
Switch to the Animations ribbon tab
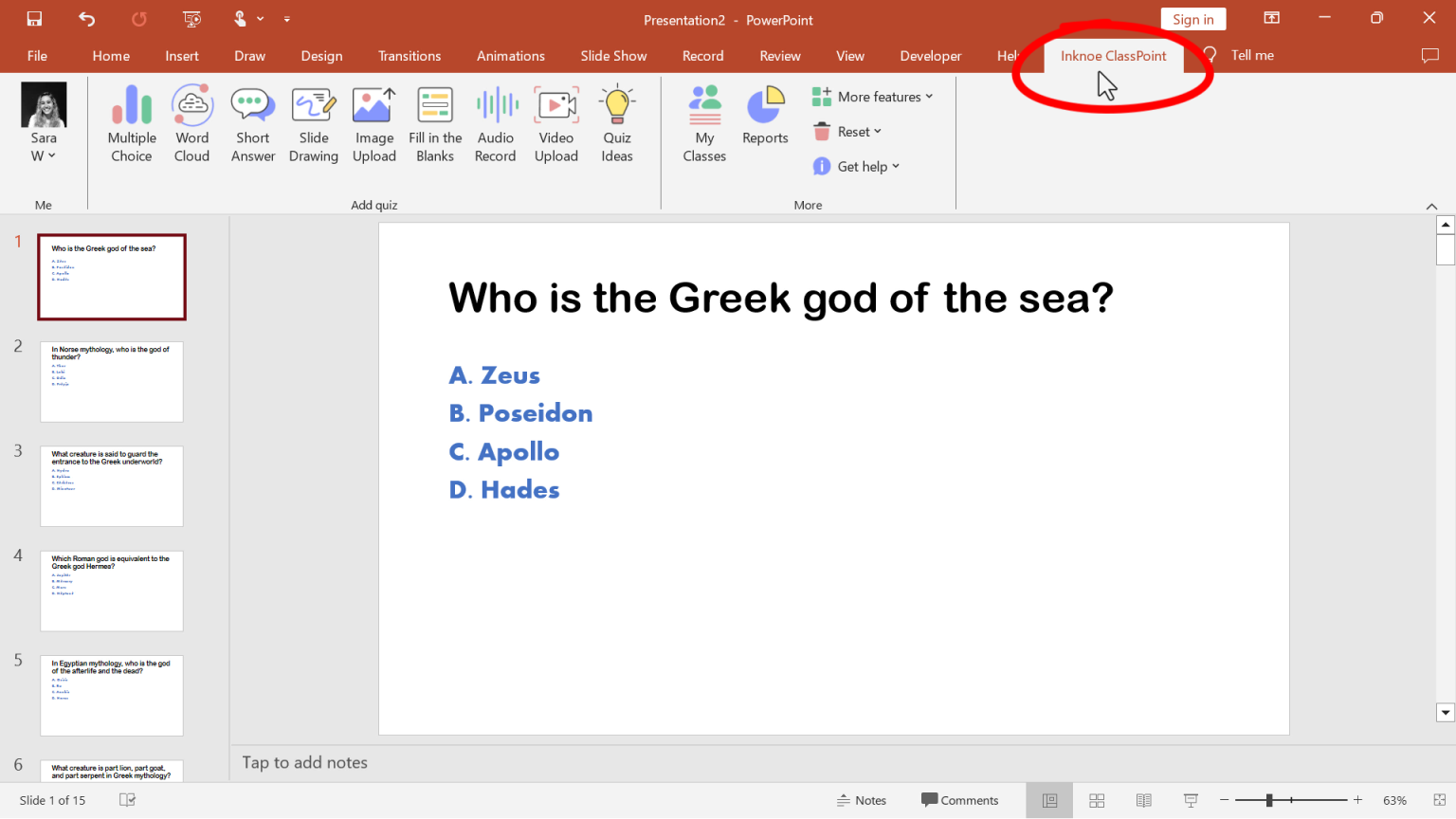tap(510, 55)
